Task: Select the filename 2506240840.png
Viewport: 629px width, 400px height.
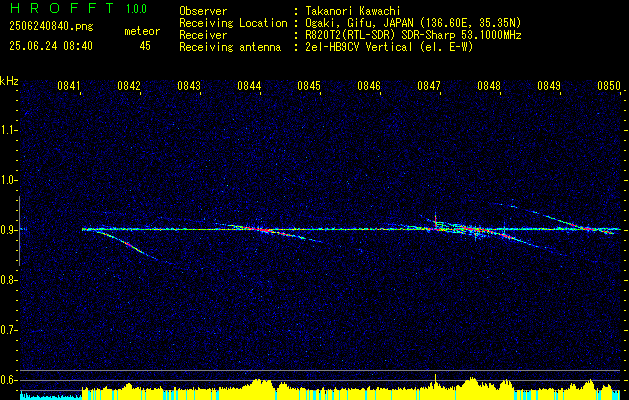Action: coord(51,27)
